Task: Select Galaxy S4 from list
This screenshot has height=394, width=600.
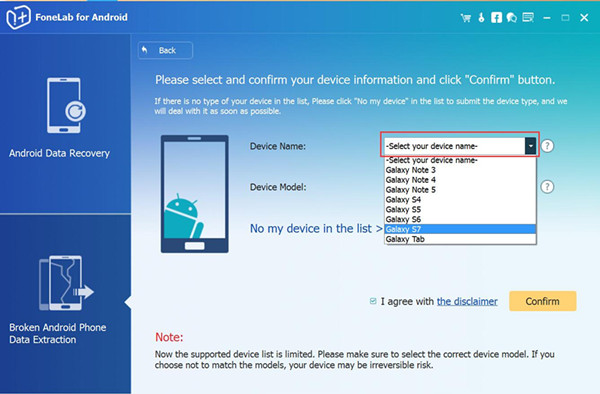Action: point(460,200)
